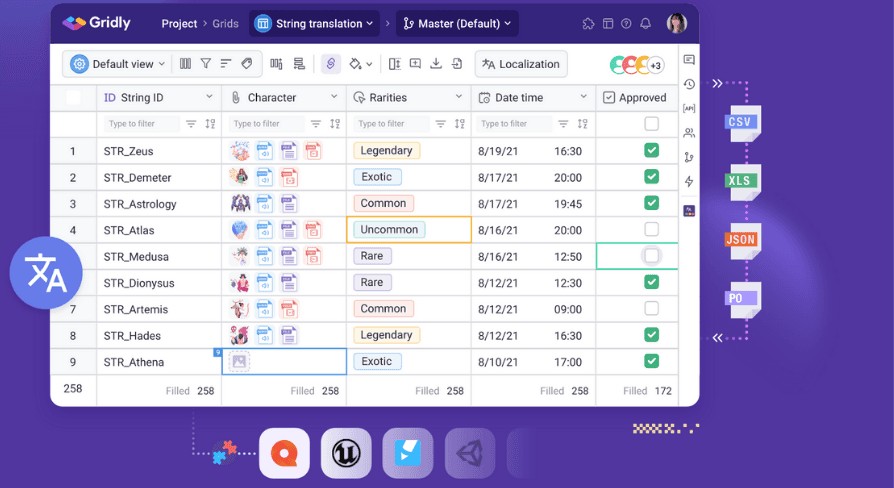This screenshot has width=894, height=488.
Task: Click String ID filter input
Action: (x=141, y=124)
